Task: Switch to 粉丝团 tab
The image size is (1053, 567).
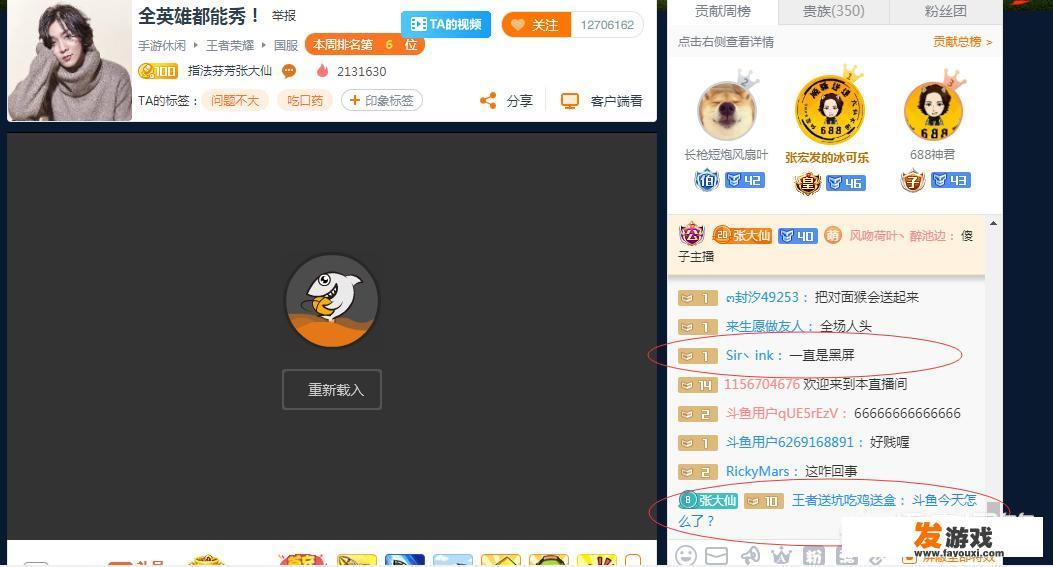Action: pos(946,11)
